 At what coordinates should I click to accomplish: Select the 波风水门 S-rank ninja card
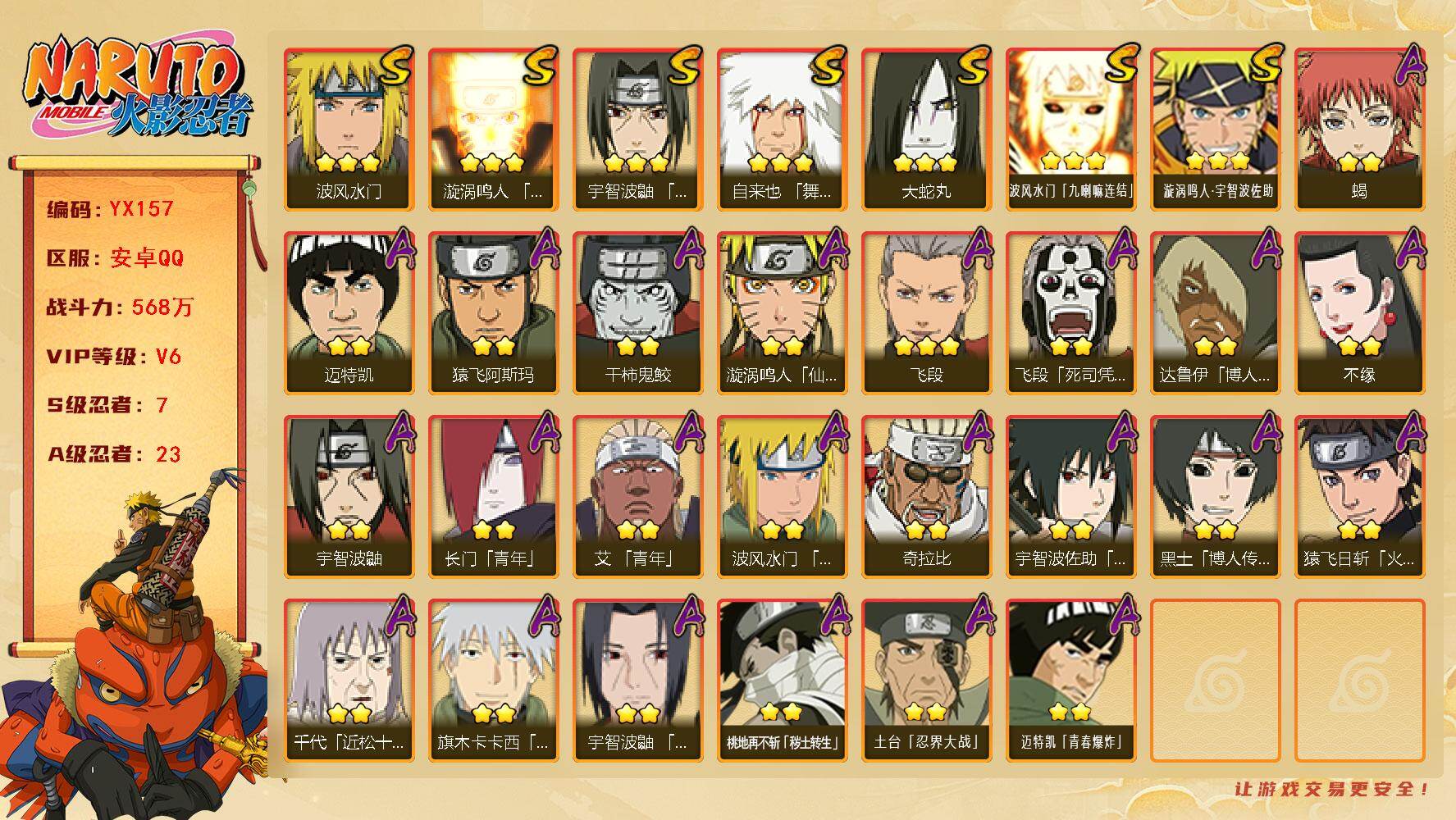pos(349,130)
